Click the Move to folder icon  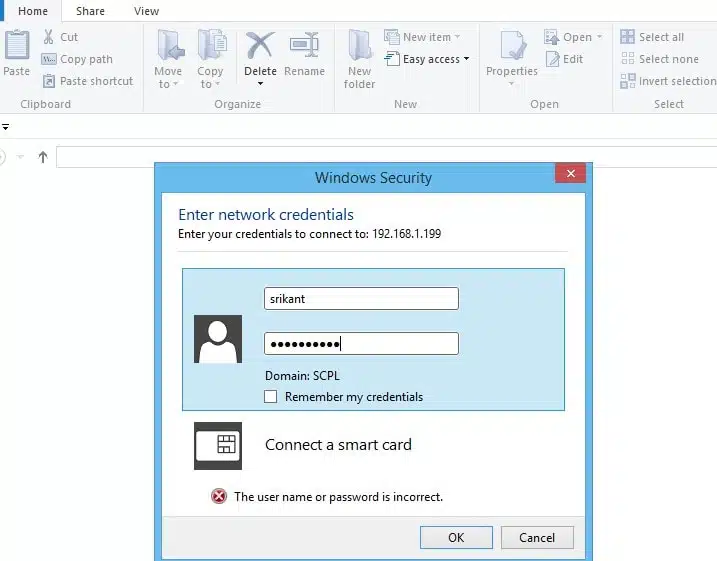click(x=170, y=45)
